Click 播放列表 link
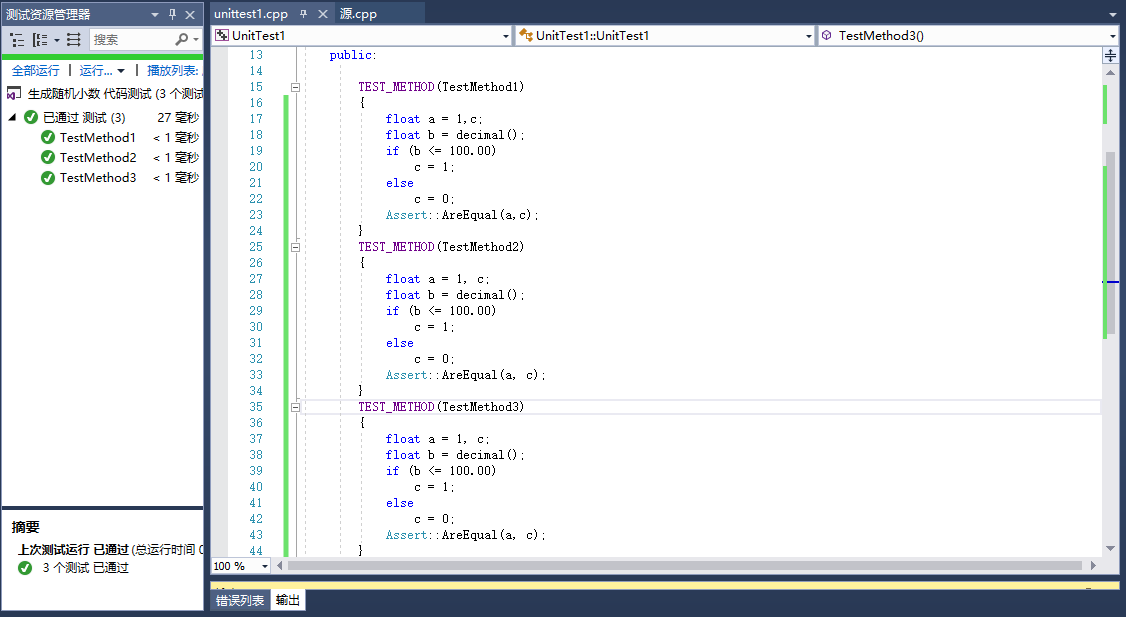This screenshot has height=617, width=1126. tap(173, 70)
